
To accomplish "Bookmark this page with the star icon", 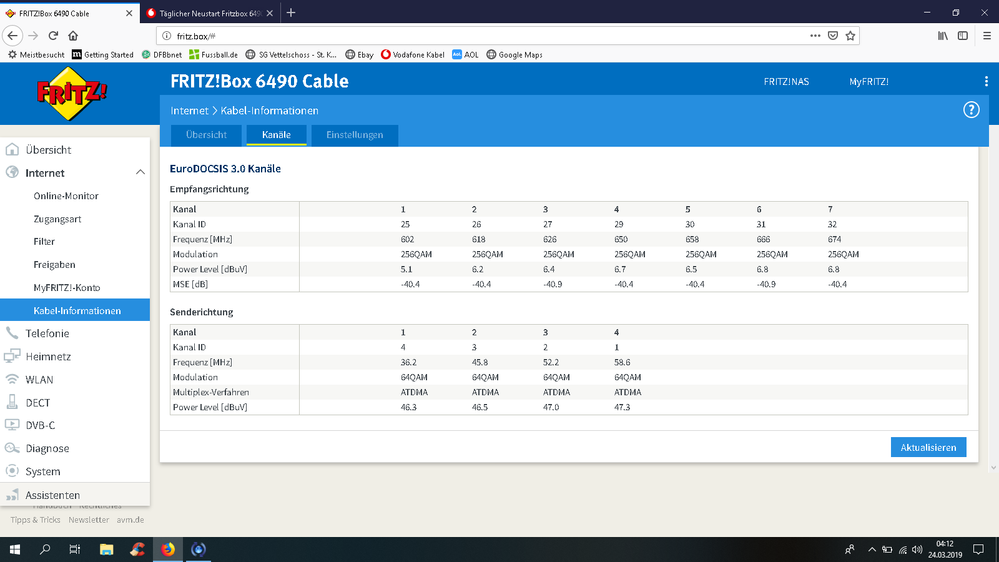I will pyautogui.click(x=850, y=36).
